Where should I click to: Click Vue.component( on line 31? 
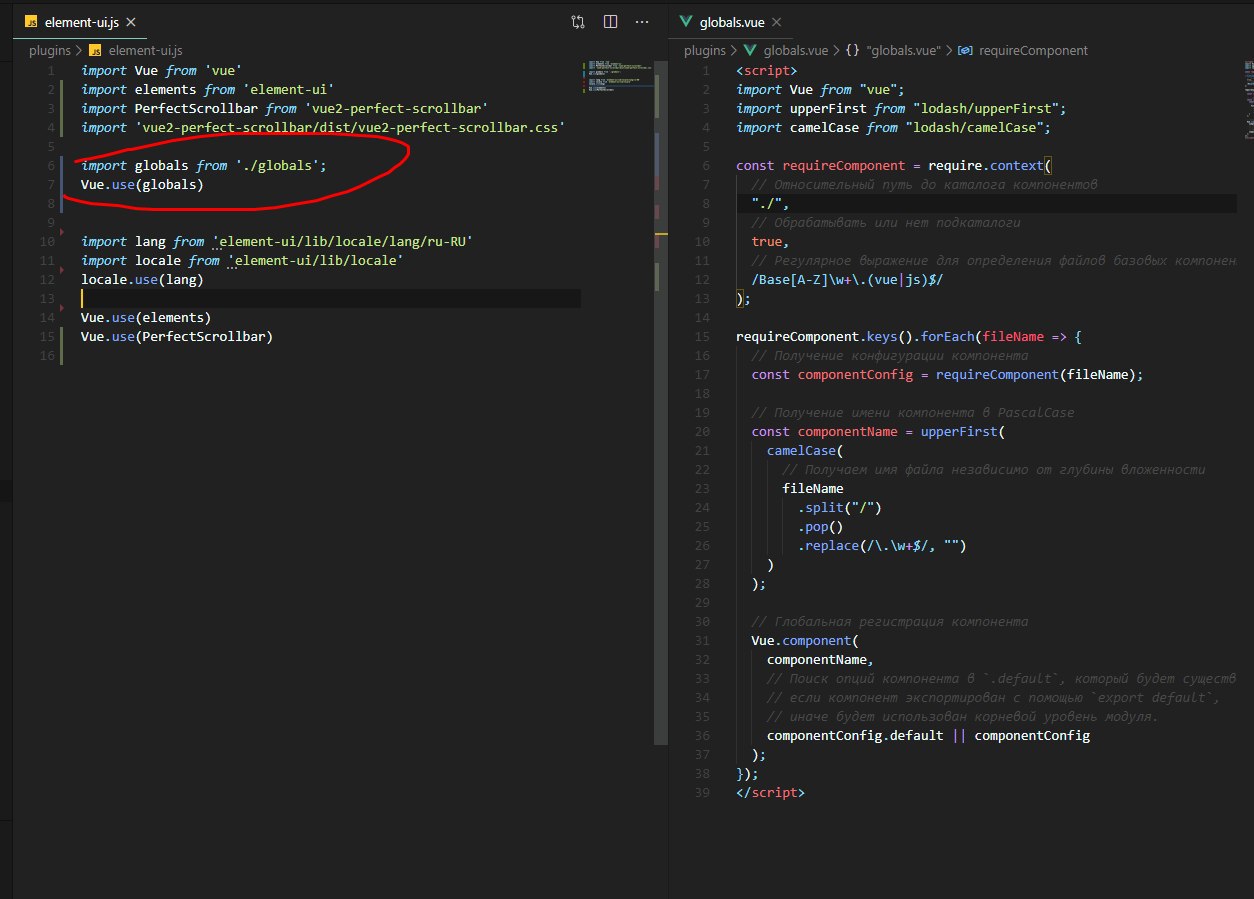point(805,640)
